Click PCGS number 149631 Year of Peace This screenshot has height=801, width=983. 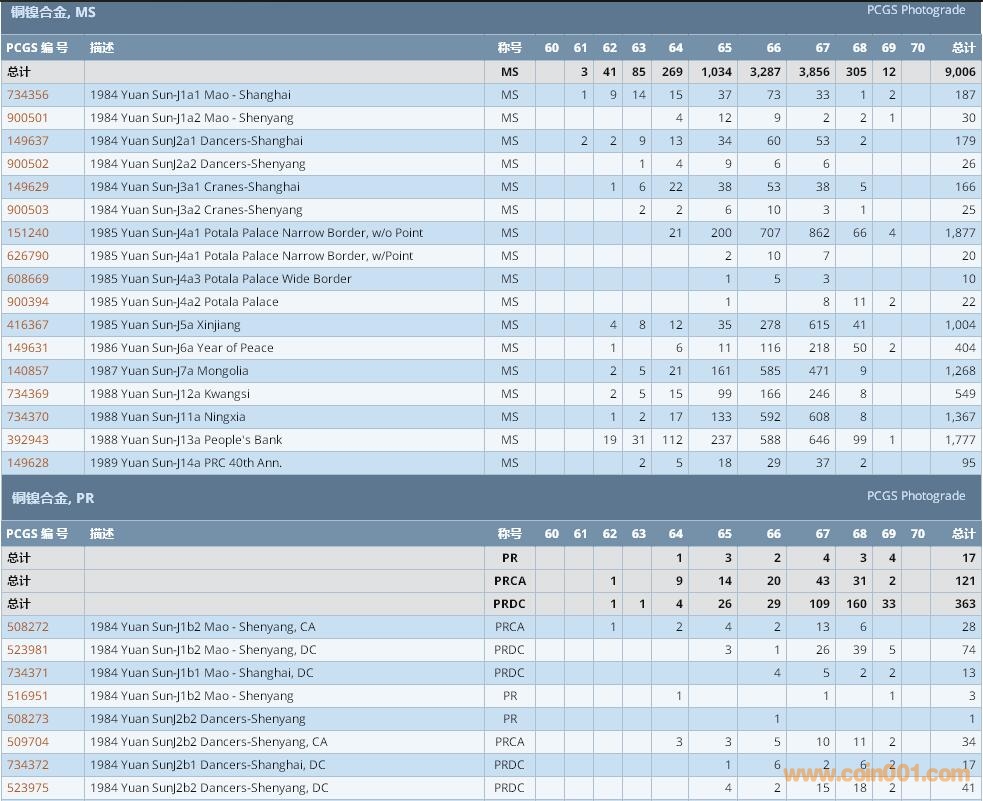coord(28,348)
